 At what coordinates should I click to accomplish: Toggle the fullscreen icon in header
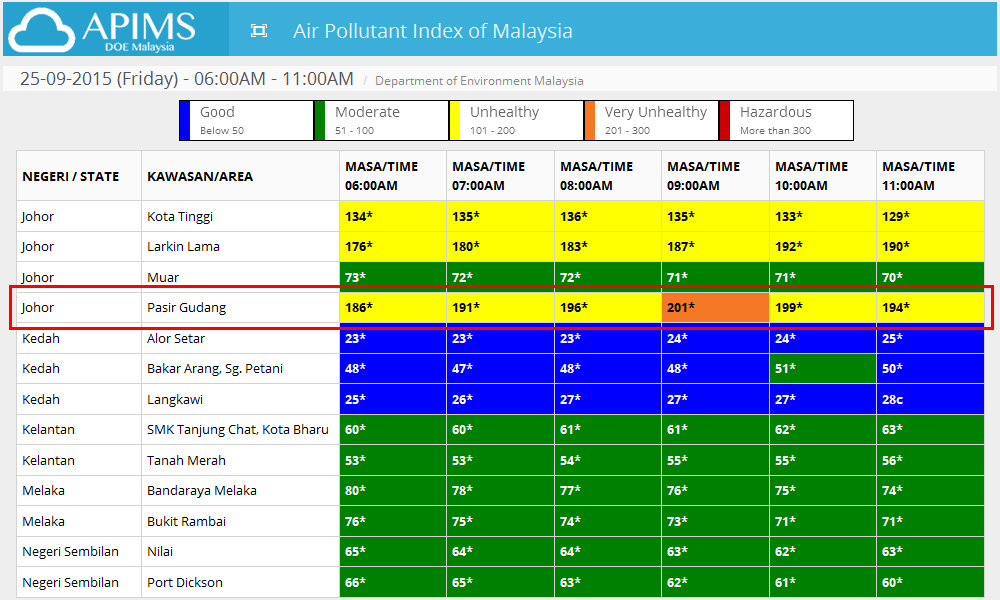pos(259,31)
